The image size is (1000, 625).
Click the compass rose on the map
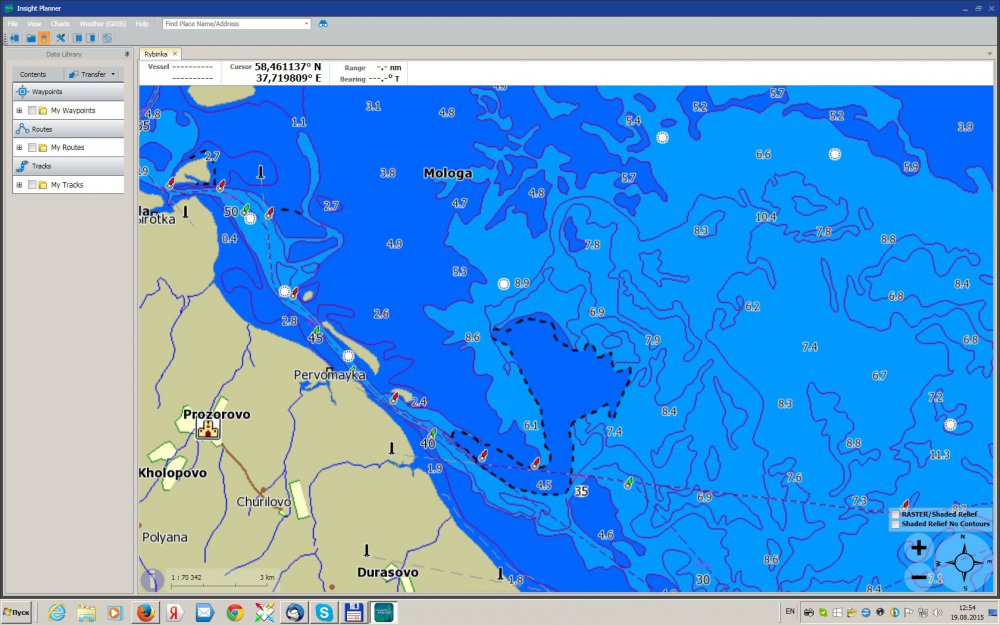pos(964,561)
